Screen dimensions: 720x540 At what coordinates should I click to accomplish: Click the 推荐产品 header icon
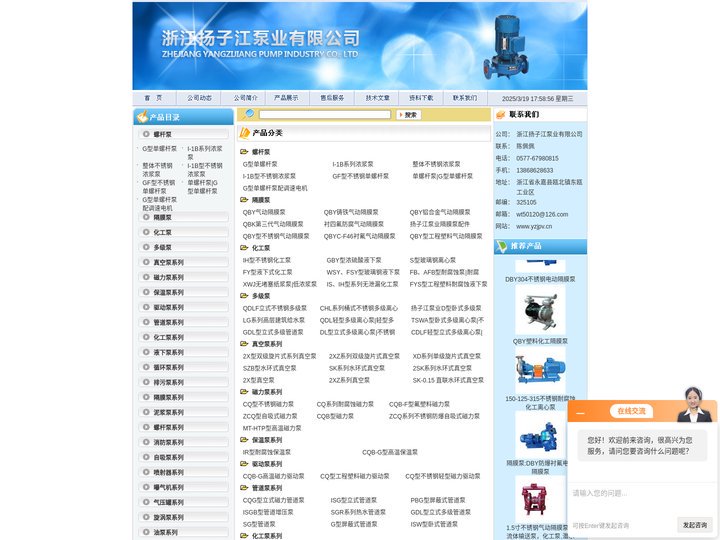[x=501, y=246]
